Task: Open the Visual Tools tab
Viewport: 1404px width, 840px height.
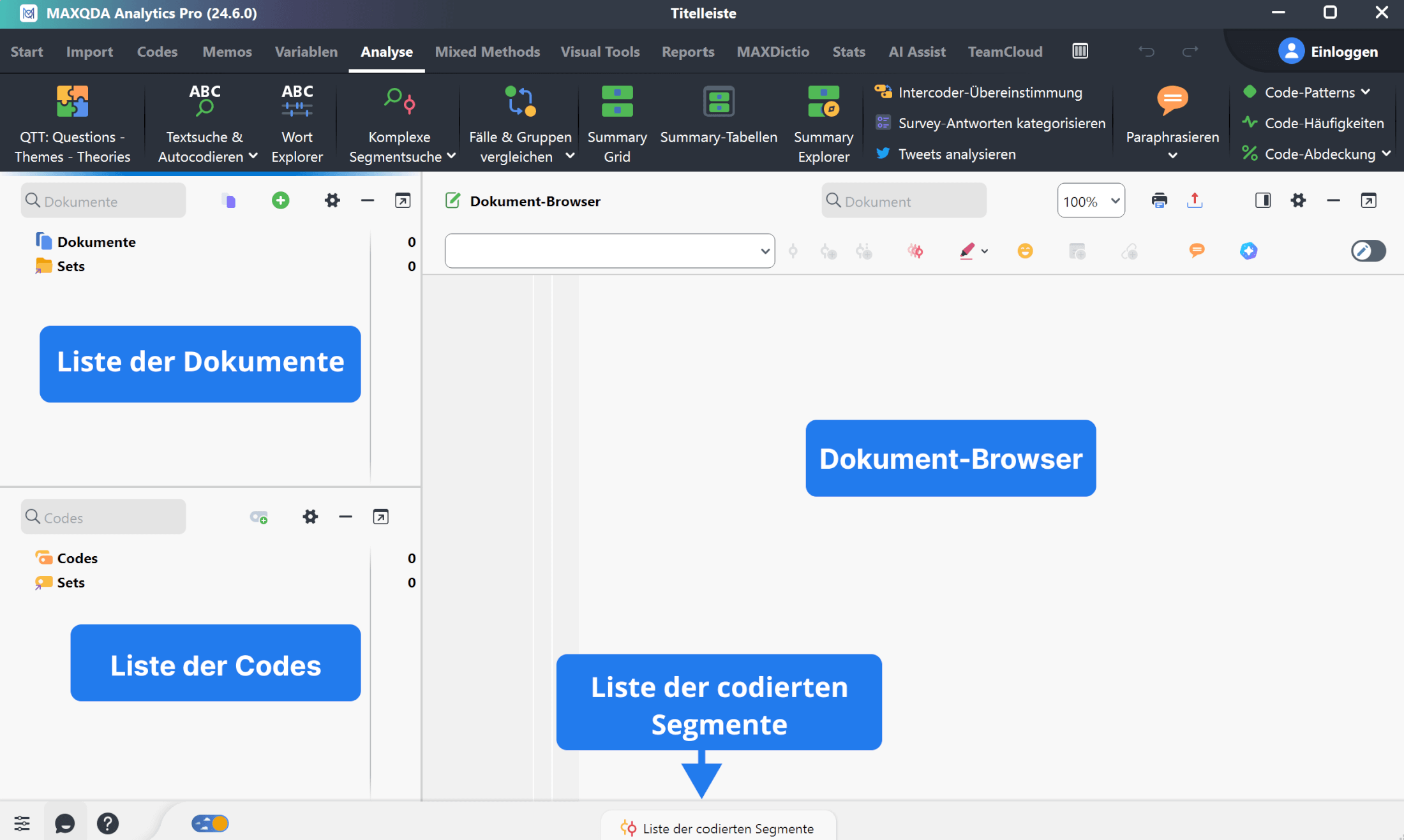Action: [x=600, y=52]
